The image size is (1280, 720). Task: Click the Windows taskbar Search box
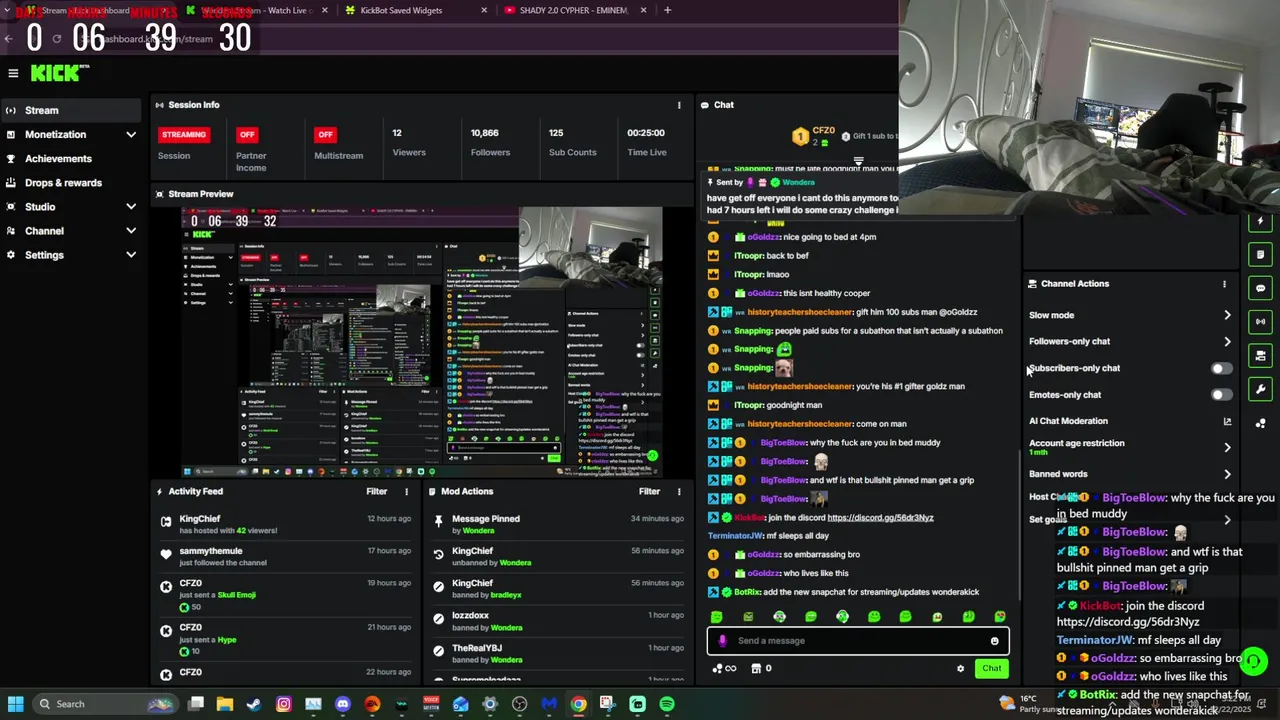point(104,704)
